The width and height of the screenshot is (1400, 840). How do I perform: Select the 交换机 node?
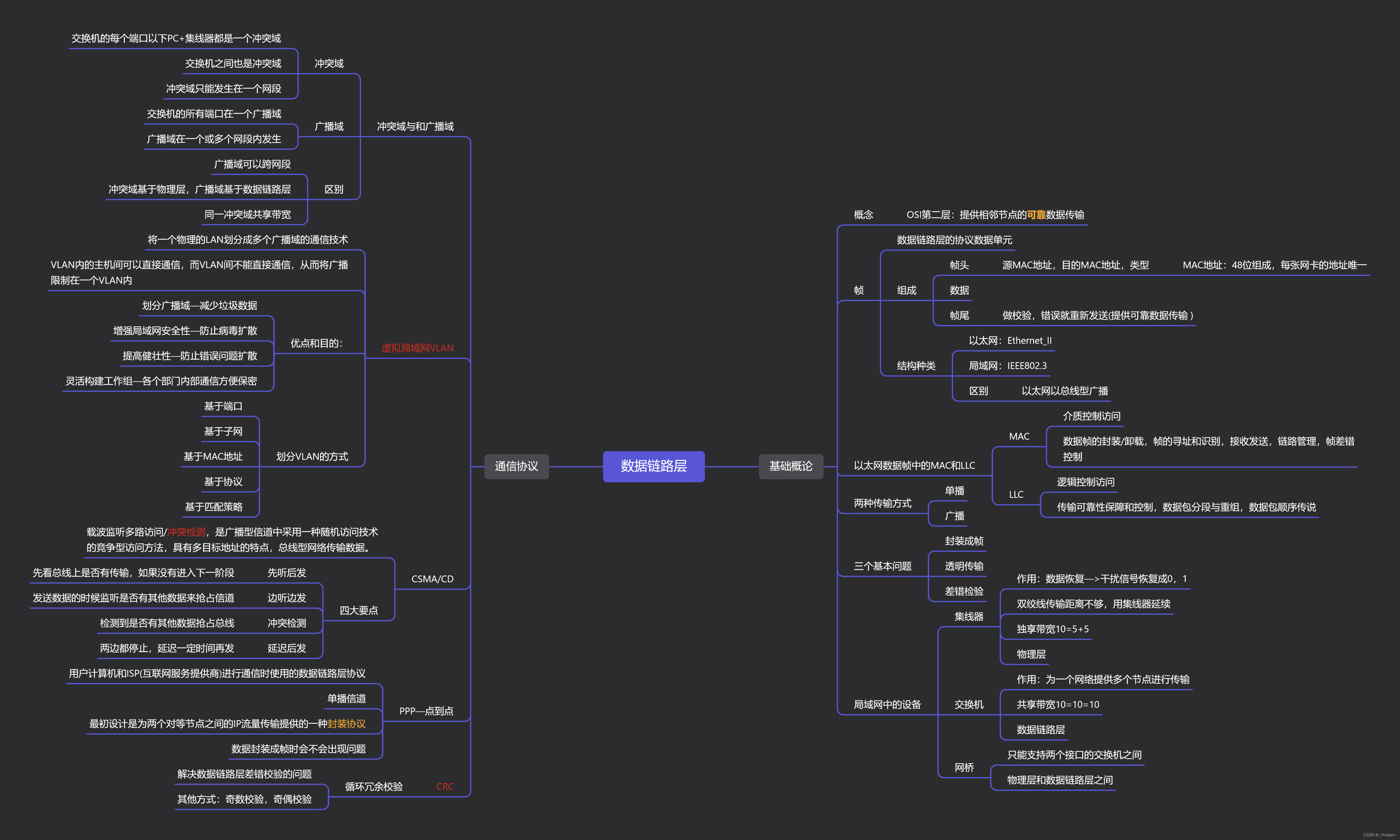coord(969,704)
